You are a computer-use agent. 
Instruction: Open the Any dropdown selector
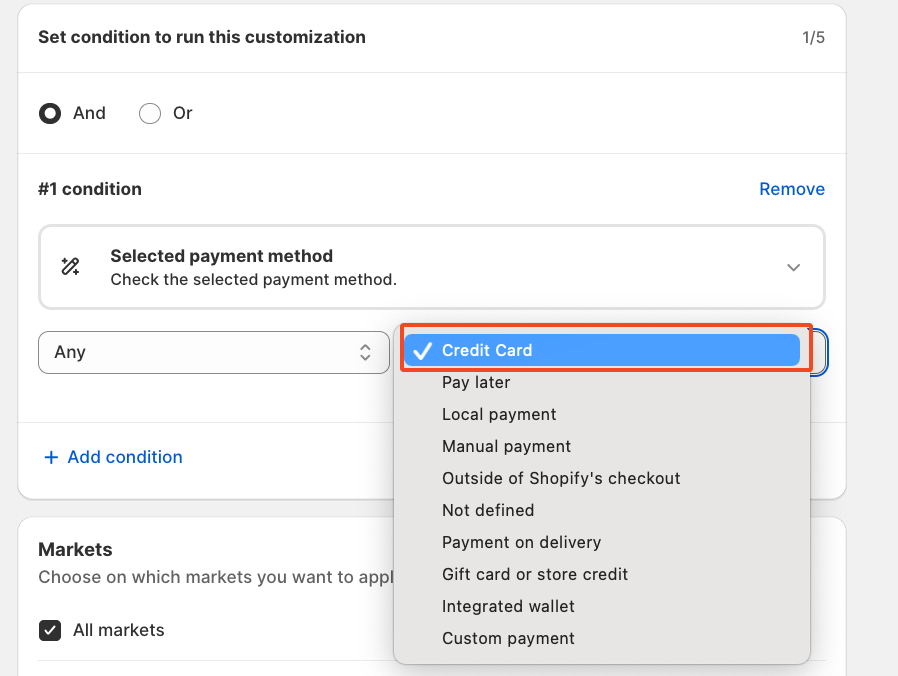click(213, 353)
